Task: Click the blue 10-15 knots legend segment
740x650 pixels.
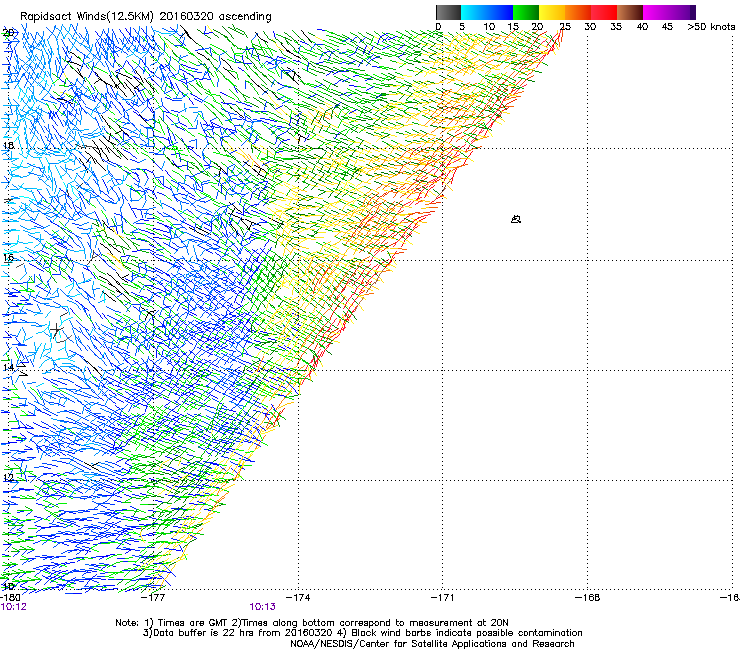Action: [500, 12]
